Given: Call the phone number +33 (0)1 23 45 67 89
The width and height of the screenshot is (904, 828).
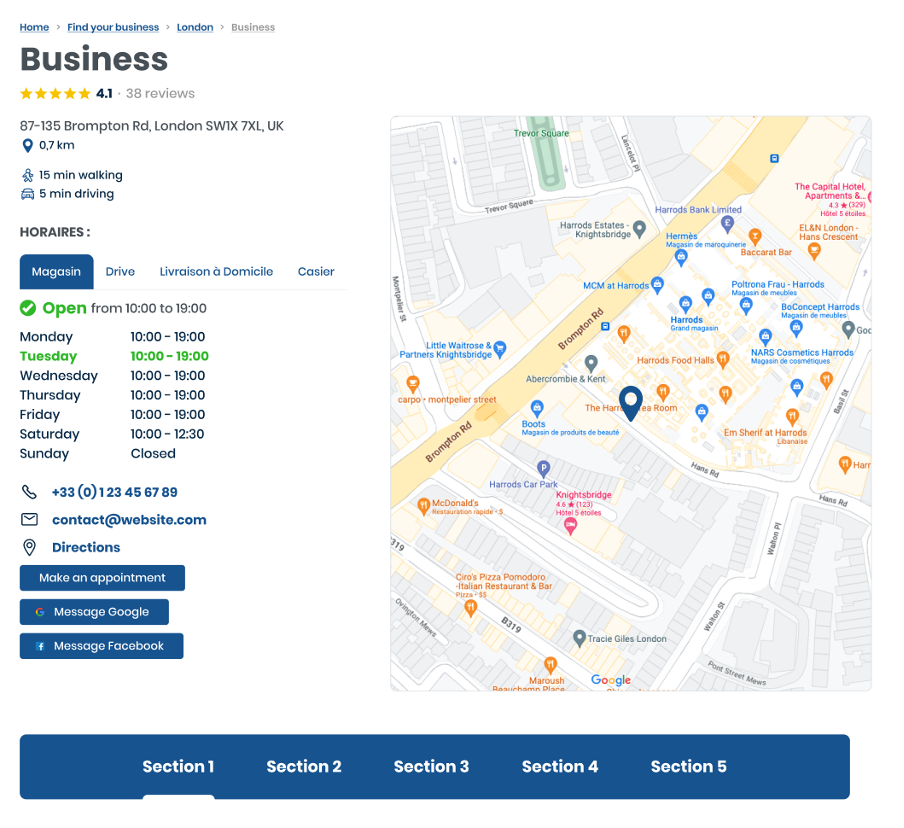Looking at the screenshot, I should (115, 492).
